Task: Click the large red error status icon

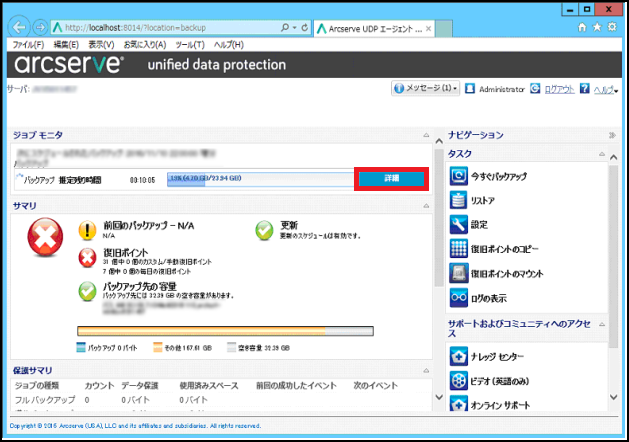Action: point(45,237)
